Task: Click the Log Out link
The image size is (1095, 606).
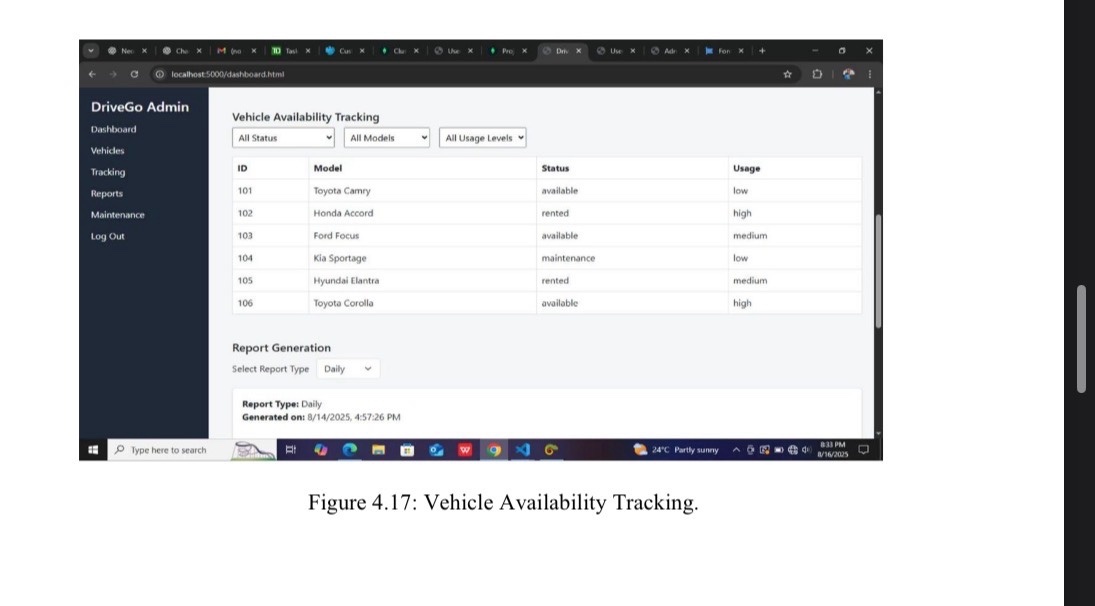Action: pyautogui.click(x=108, y=236)
